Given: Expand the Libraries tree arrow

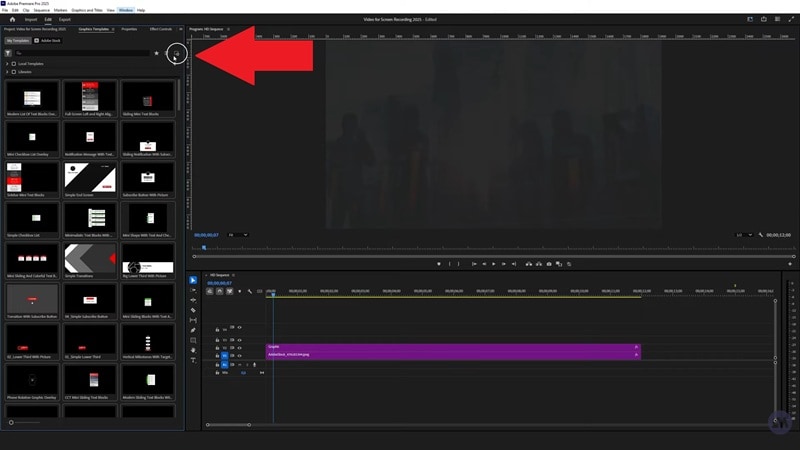Looking at the screenshot, I should point(7,72).
